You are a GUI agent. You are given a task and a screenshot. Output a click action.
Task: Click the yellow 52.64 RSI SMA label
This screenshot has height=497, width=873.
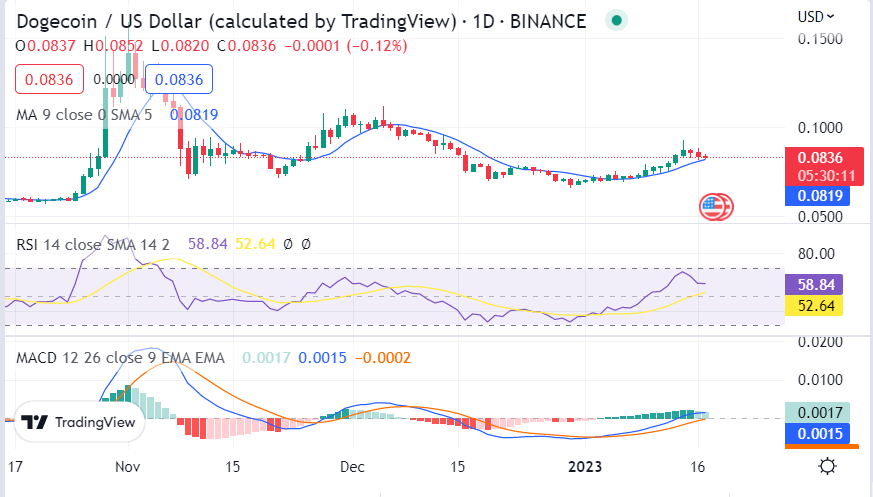(x=814, y=306)
